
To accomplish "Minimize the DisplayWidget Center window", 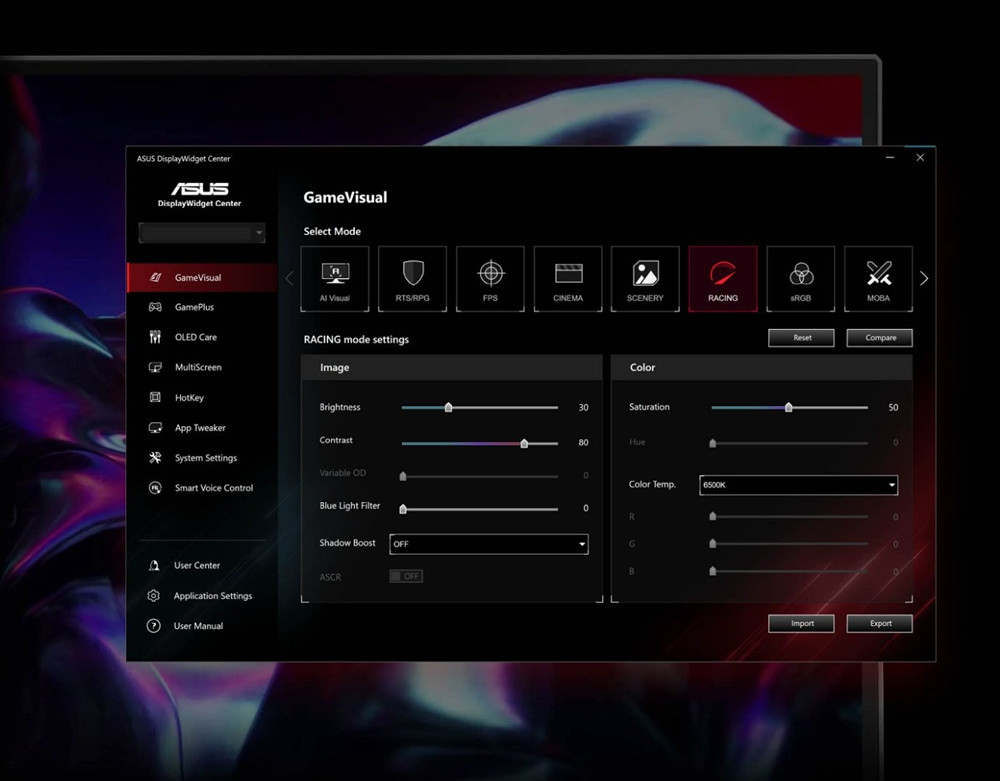I will [890, 157].
